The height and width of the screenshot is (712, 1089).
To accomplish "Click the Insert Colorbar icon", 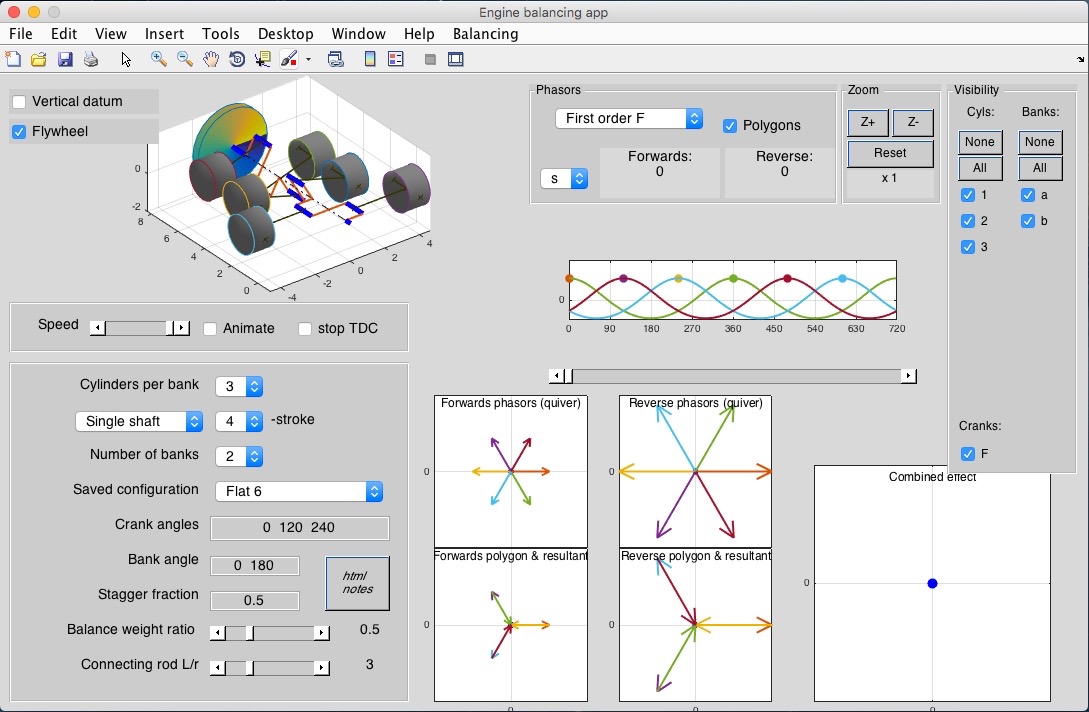I will pos(370,60).
